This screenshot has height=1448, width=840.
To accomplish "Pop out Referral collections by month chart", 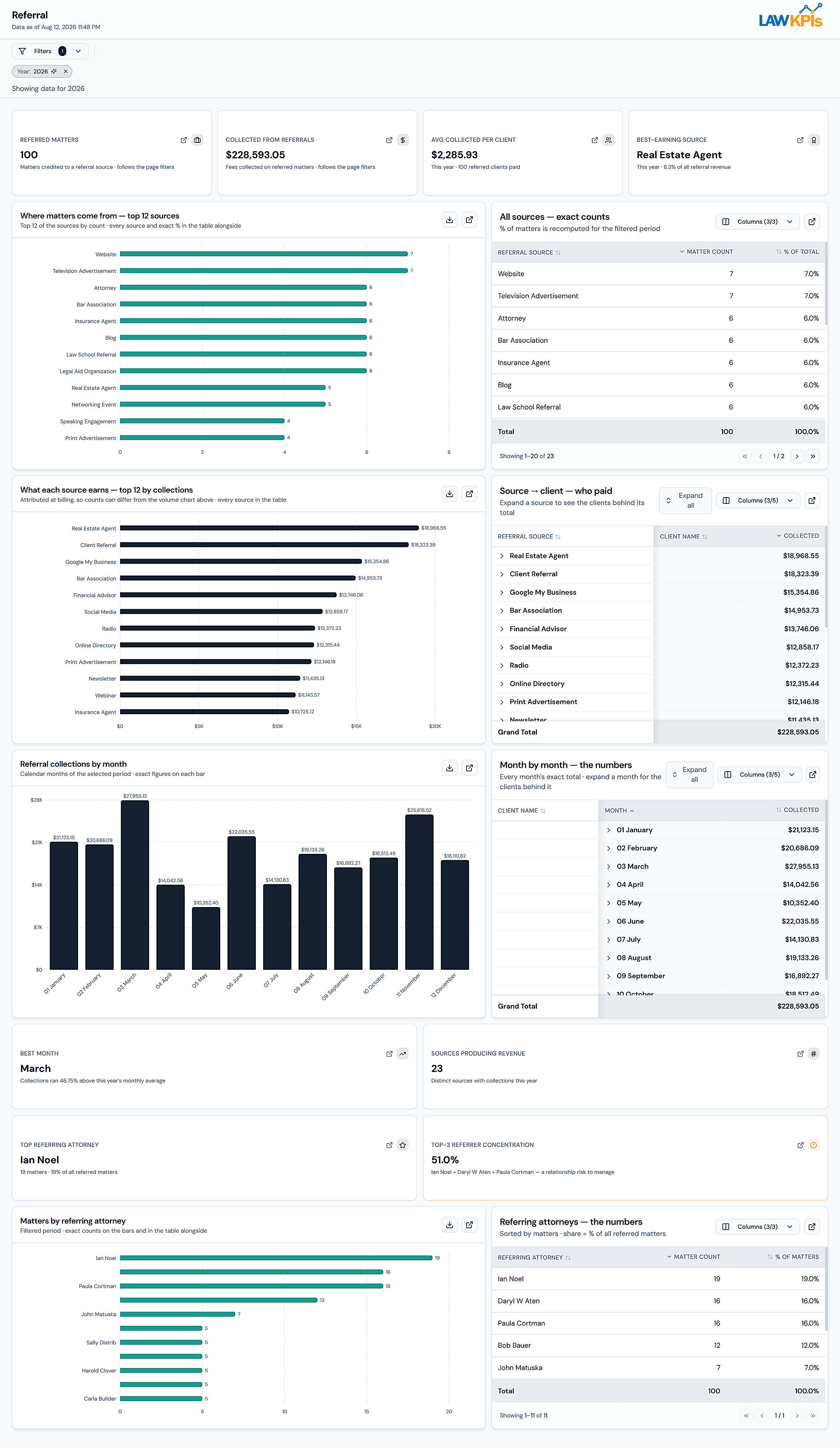I will [x=469, y=768].
